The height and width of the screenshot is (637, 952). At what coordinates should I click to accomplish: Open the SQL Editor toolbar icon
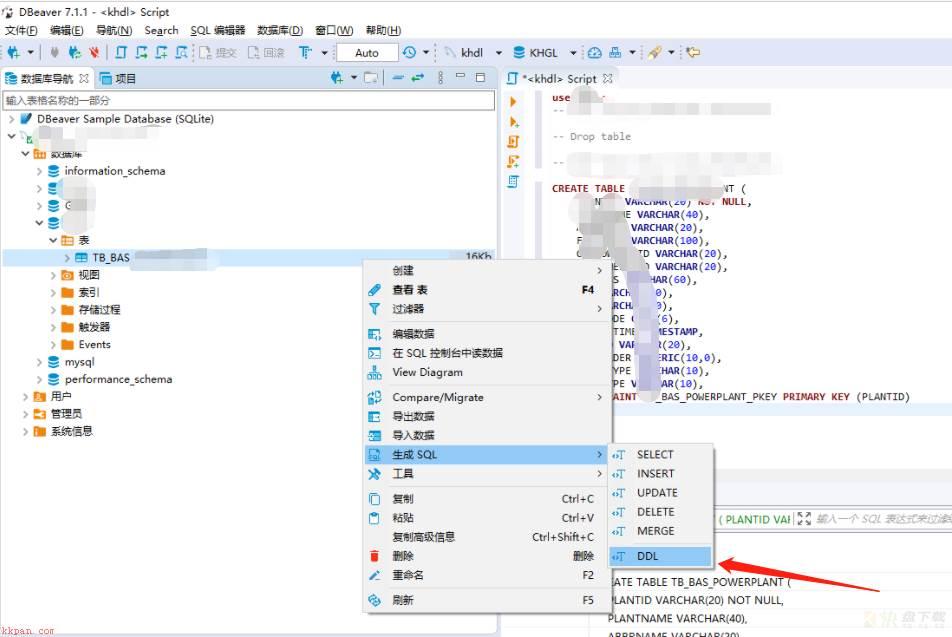pos(121,52)
